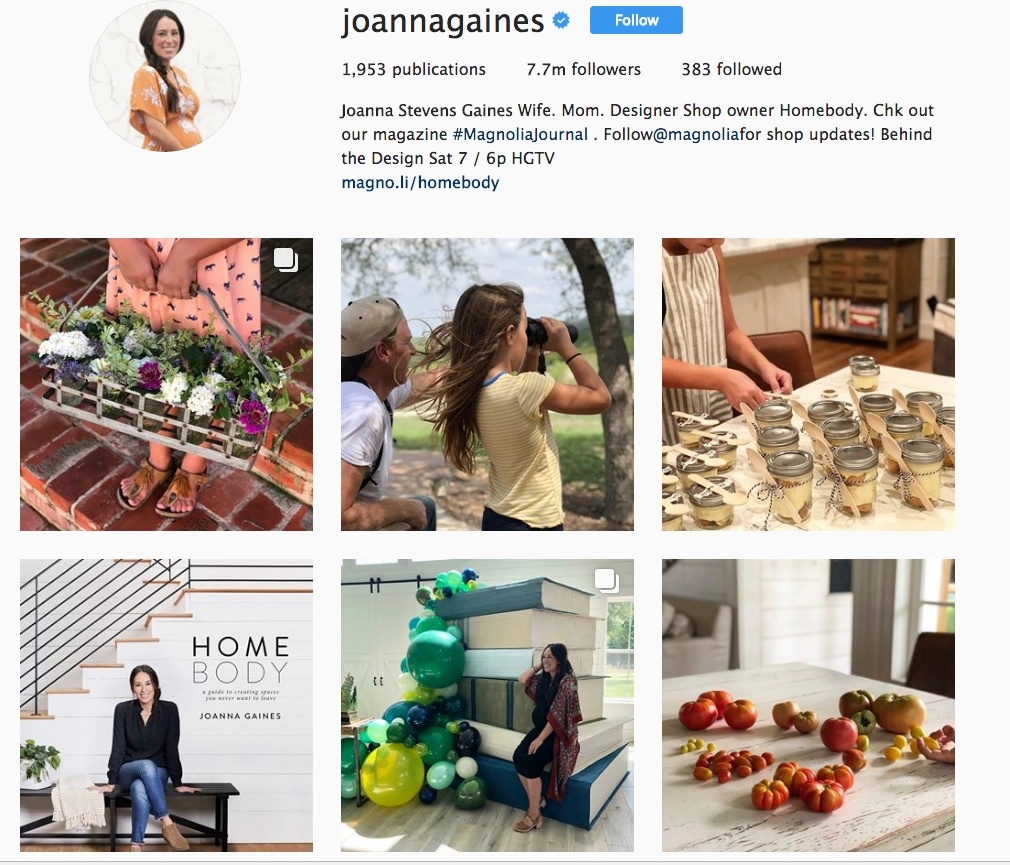Open the heirloom tomatoes photo
The width and height of the screenshot is (1010, 865).
click(x=808, y=705)
